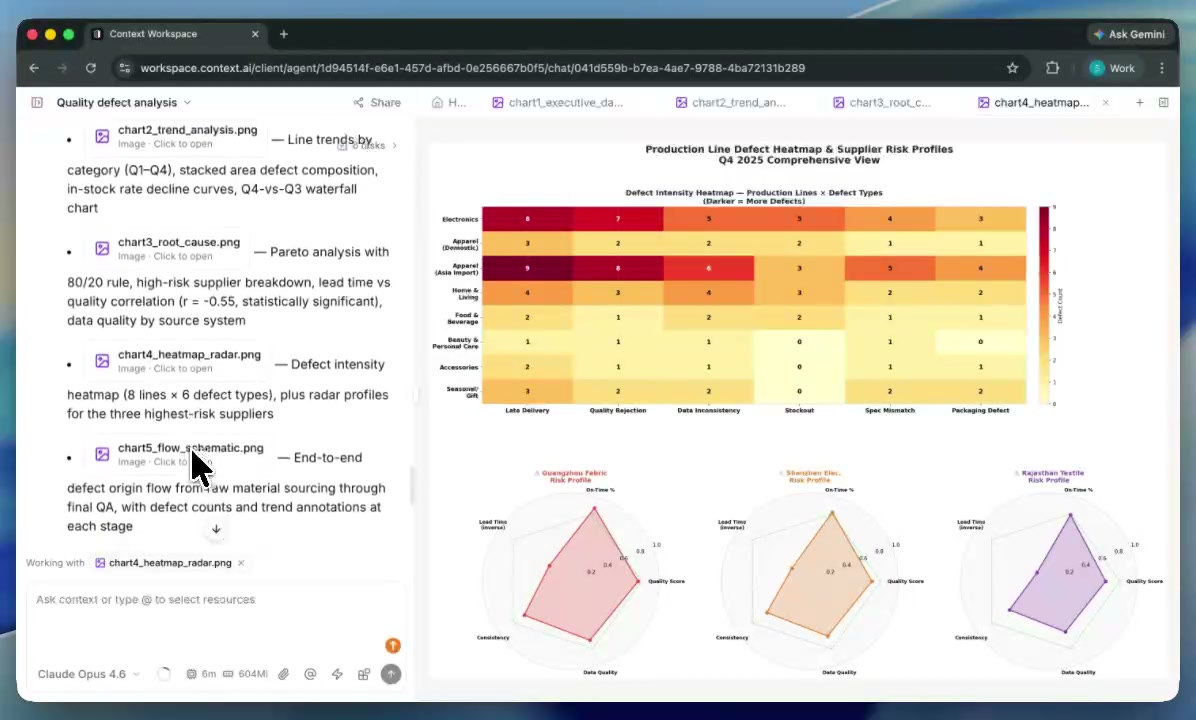The height and width of the screenshot is (720, 1196).
Task: Click the chat panel scrollbar handle
Action: [x=411, y=486]
